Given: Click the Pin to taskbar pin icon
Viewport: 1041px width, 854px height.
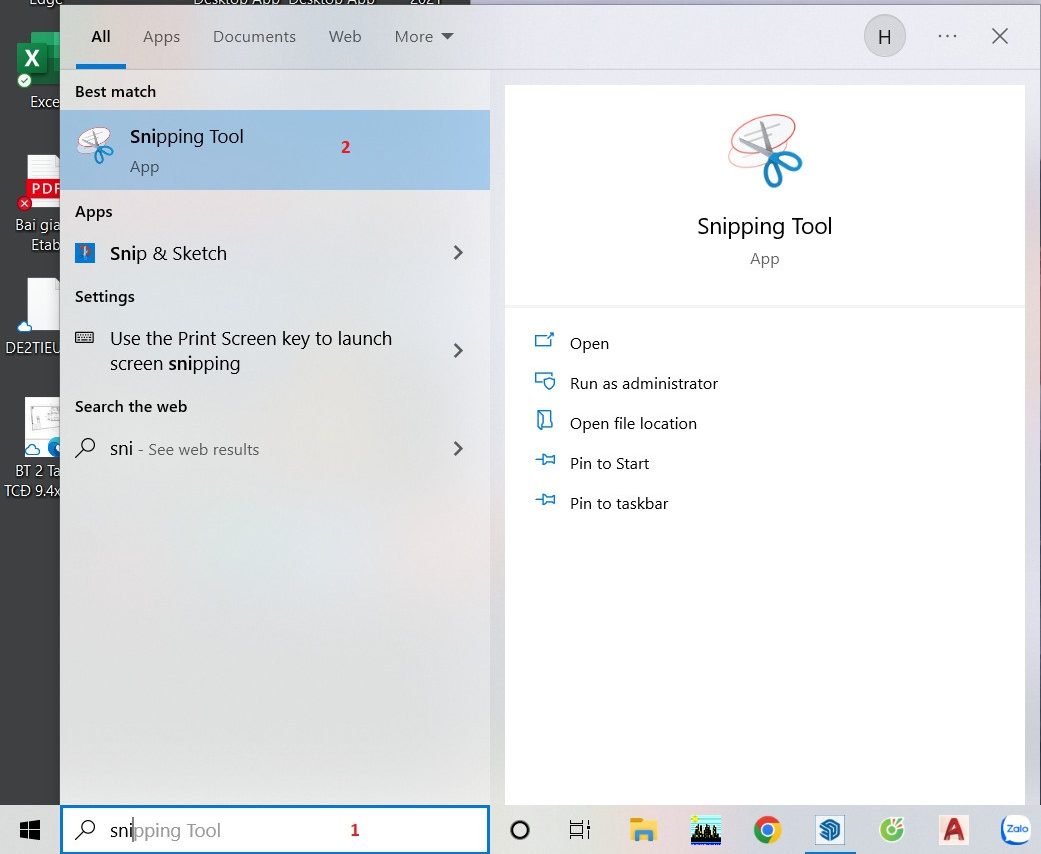Looking at the screenshot, I should coord(545,500).
